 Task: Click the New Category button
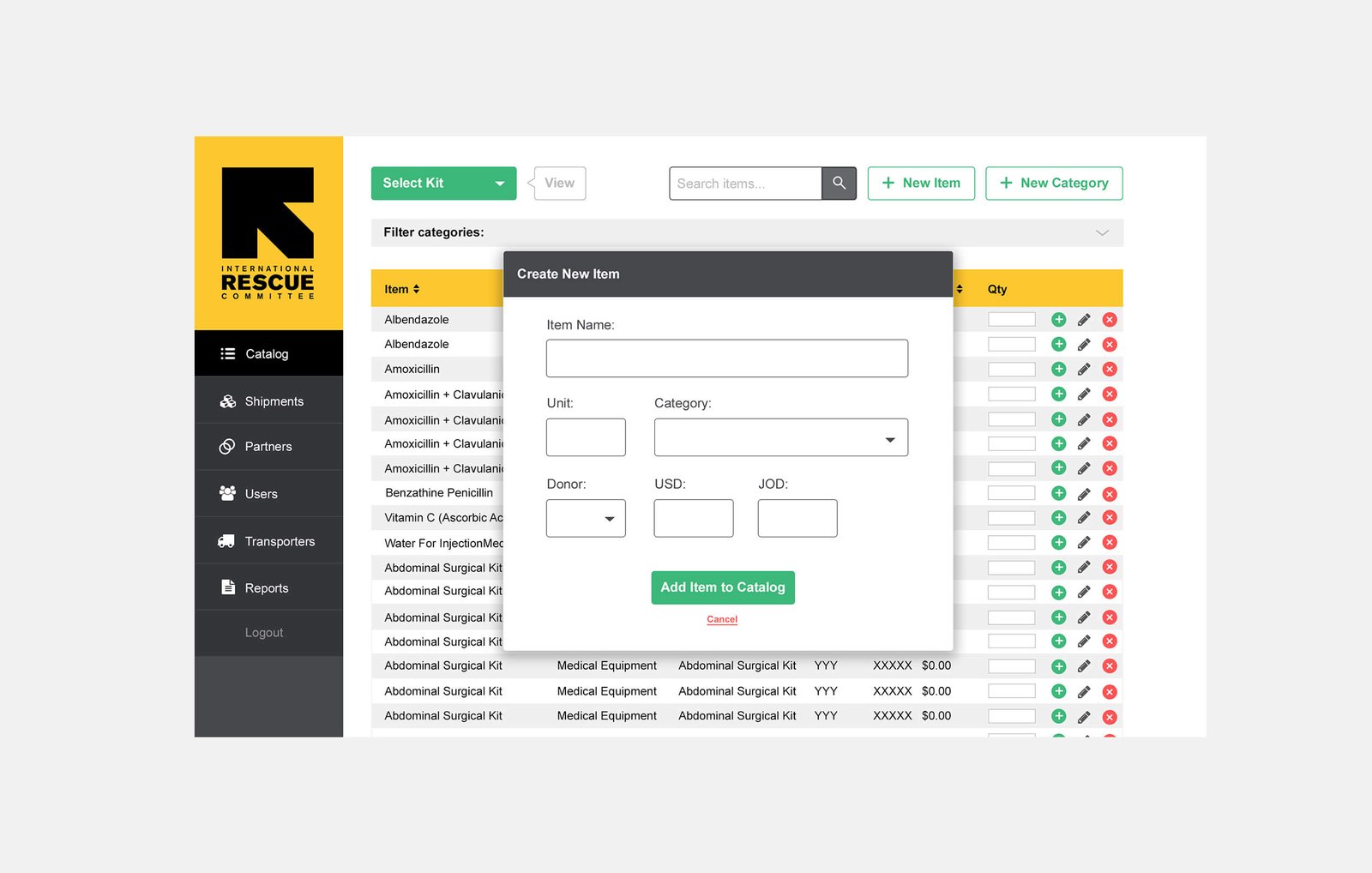[x=1054, y=184]
